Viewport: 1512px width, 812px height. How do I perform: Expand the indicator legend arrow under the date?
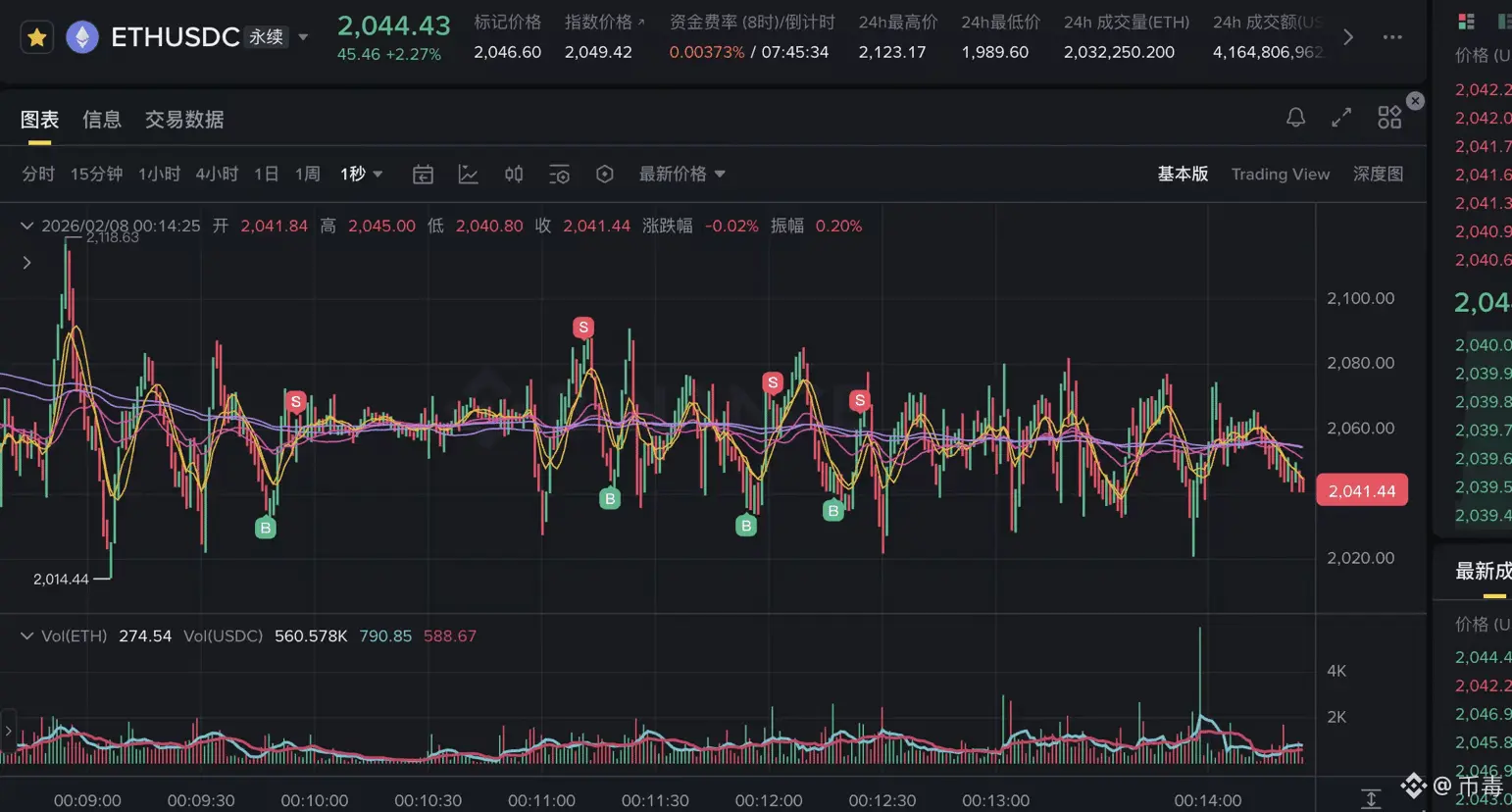point(27,263)
